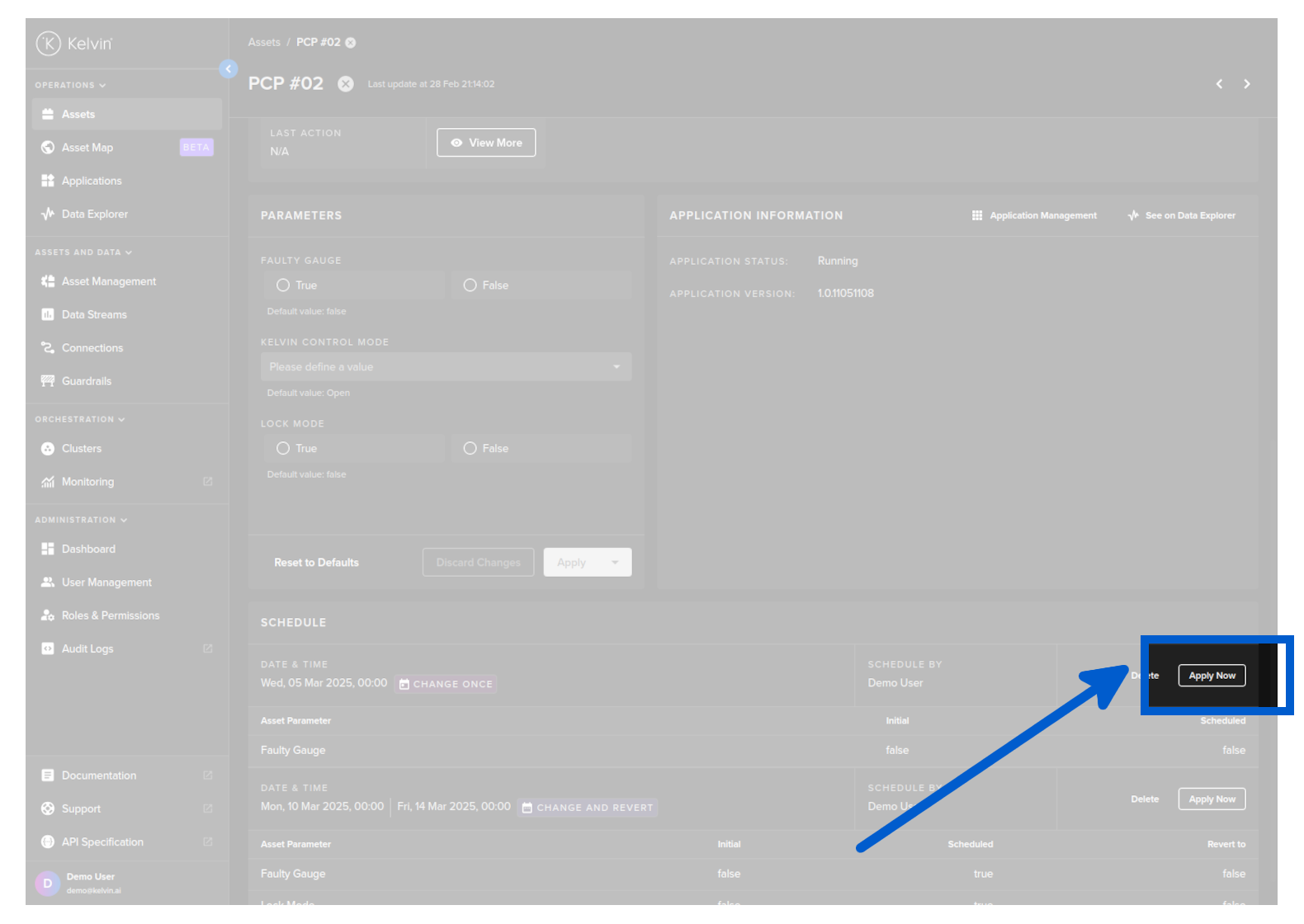Image resolution: width=1304 pixels, height=924 pixels.
Task: Select True for Lock Mode
Action: tap(283, 449)
